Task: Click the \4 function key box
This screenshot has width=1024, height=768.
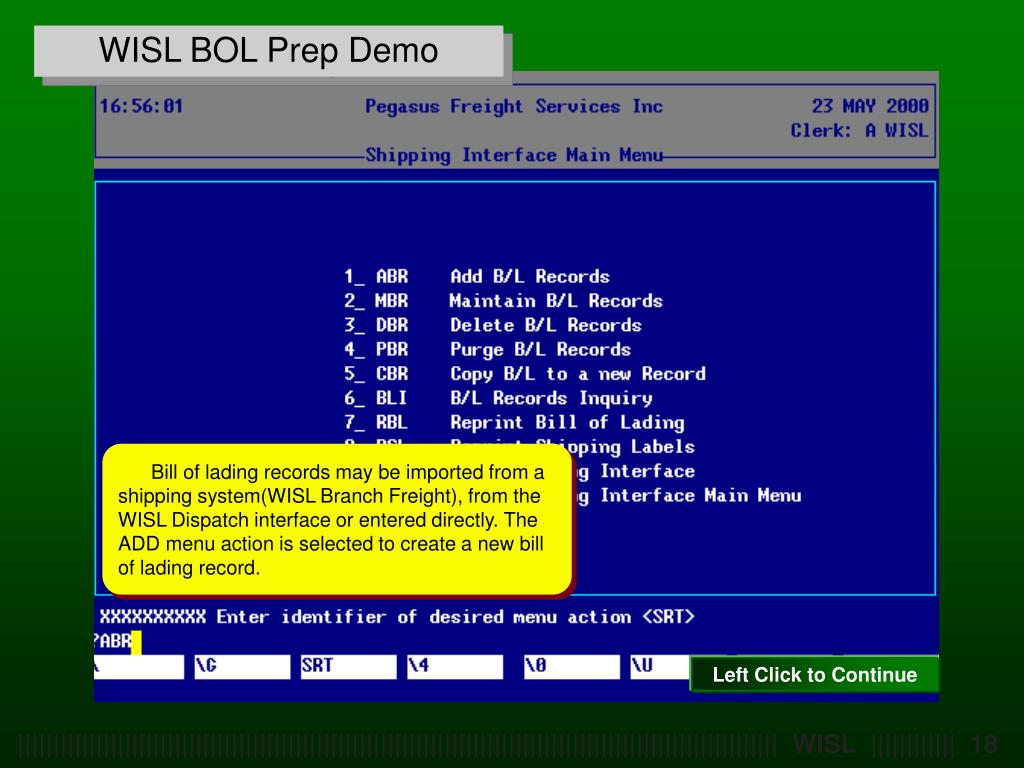Action: (455, 666)
